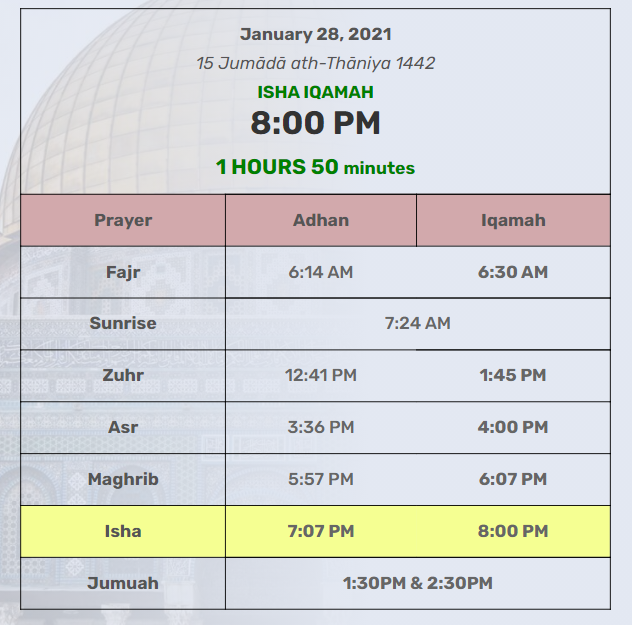This screenshot has width=632, height=625.
Task: Click the Jumuah times 1:30PM & 2:30PM
Action: pyautogui.click(x=417, y=584)
